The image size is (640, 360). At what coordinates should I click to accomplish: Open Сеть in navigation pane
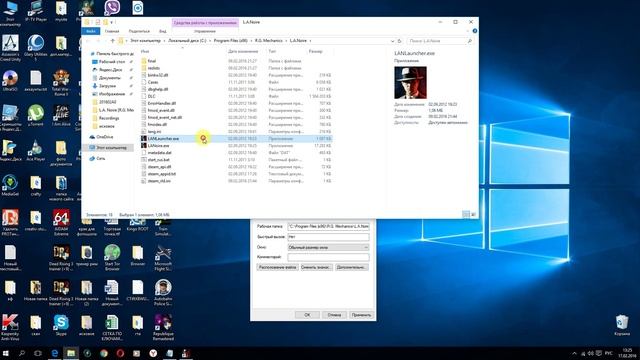point(101,158)
